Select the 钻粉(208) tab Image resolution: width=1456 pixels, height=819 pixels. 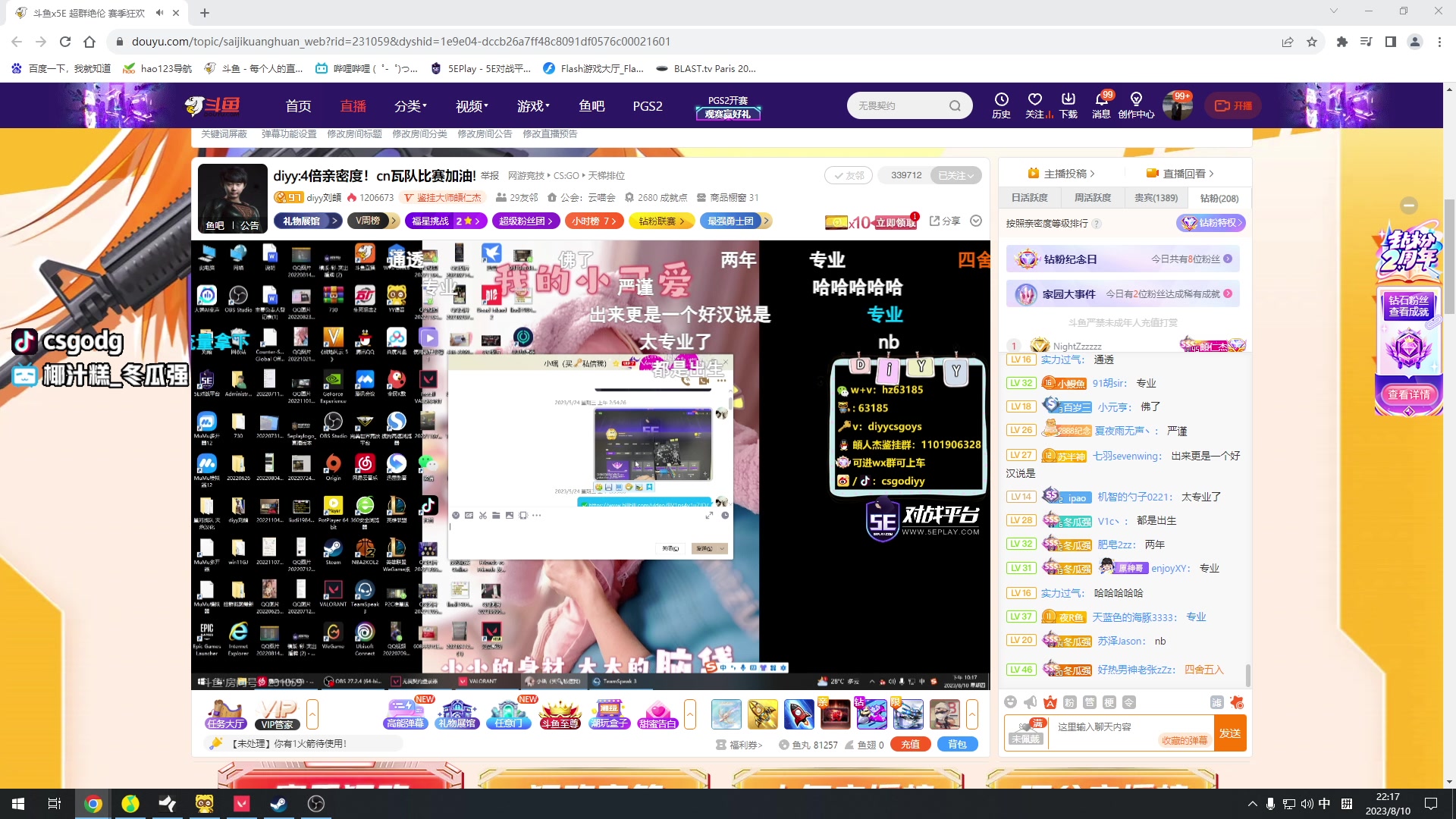click(1219, 198)
